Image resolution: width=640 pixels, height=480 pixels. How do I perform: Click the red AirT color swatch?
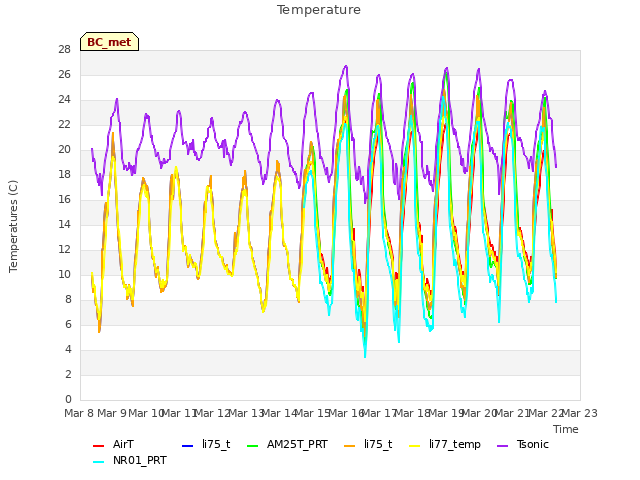(98, 446)
